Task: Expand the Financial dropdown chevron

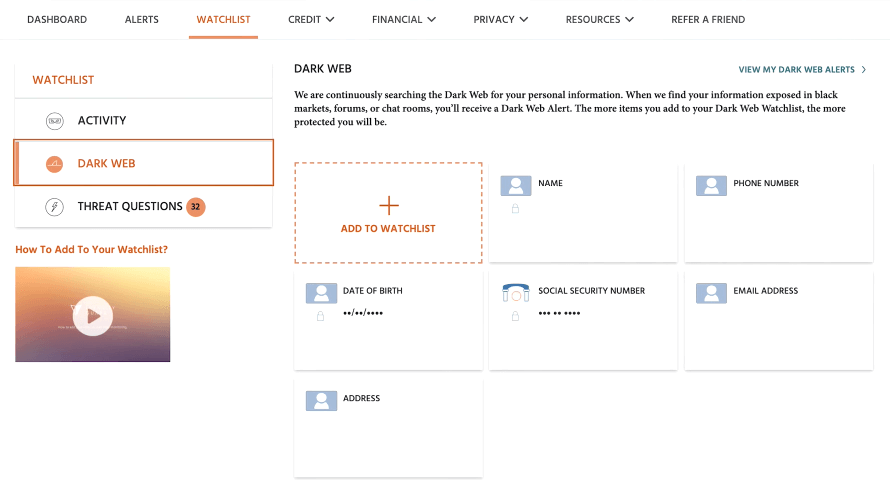Action: coord(431,19)
